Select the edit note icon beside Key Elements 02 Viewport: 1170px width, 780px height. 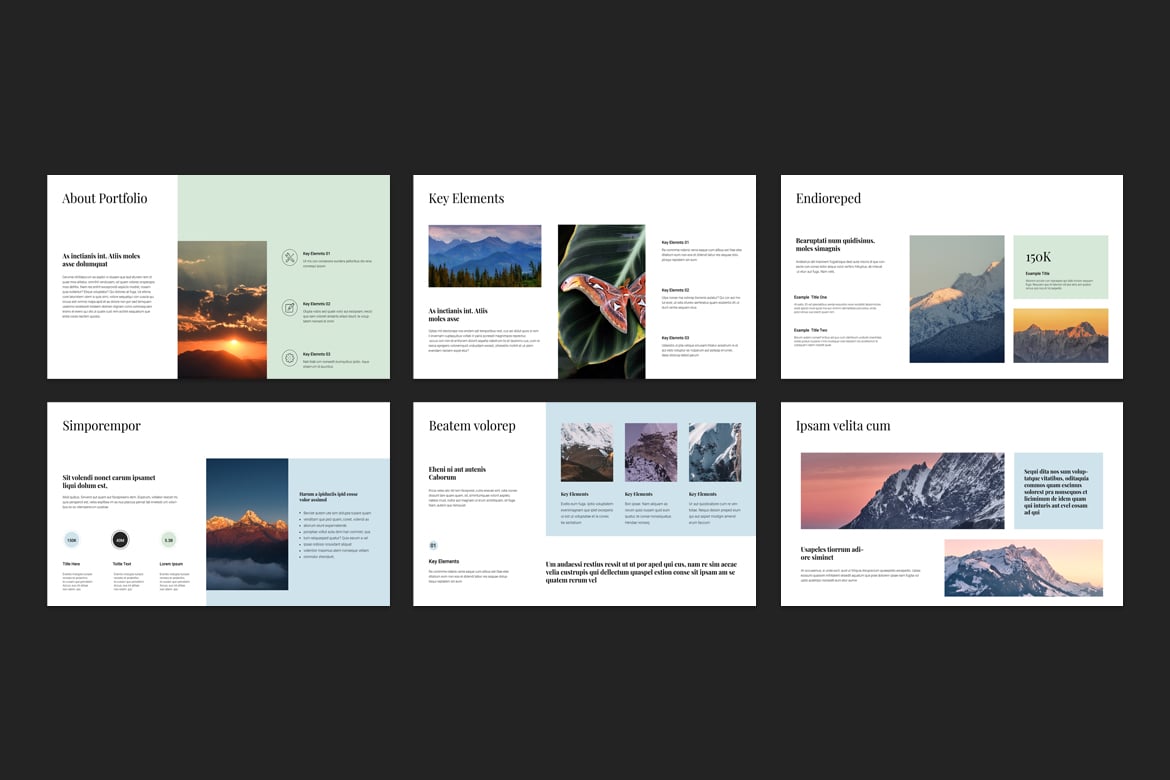coord(290,308)
